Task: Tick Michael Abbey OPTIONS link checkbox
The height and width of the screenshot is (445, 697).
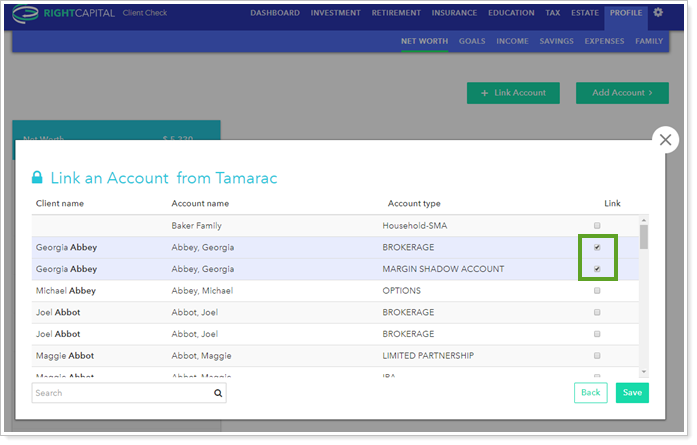Action: click(x=597, y=291)
